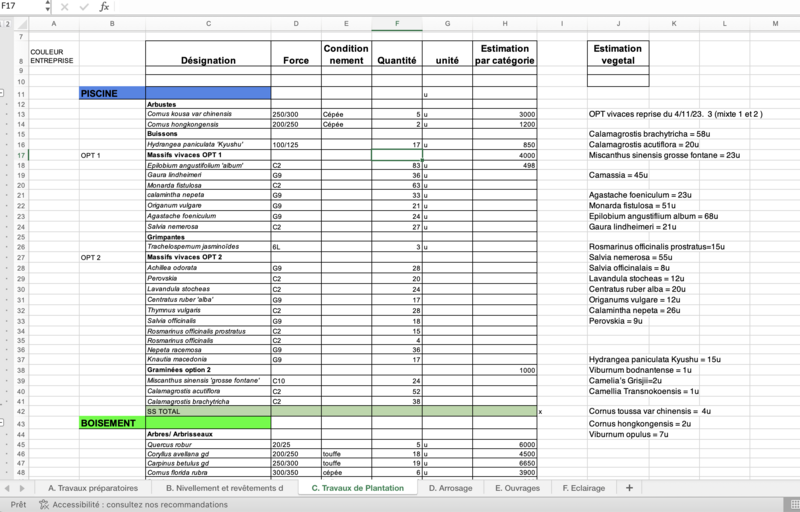The height and width of the screenshot is (512, 800).
Task: Select the blue PISCINE colored cell
Action: point(175,93)
